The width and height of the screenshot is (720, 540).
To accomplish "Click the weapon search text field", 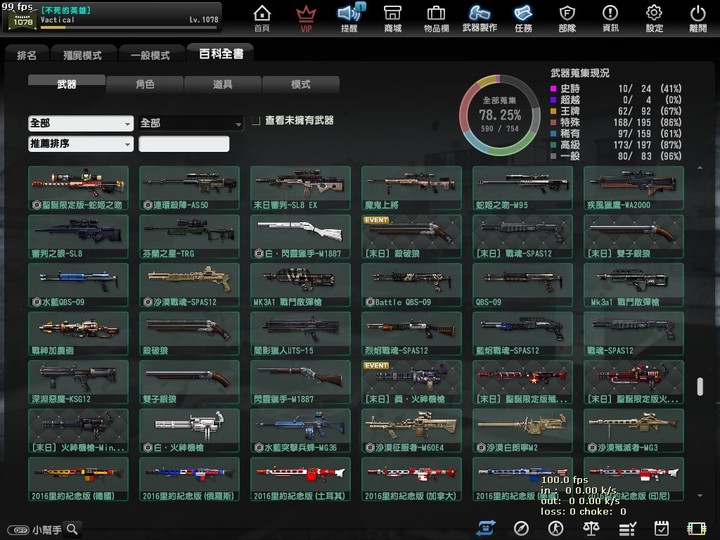I will click(184, 144).
